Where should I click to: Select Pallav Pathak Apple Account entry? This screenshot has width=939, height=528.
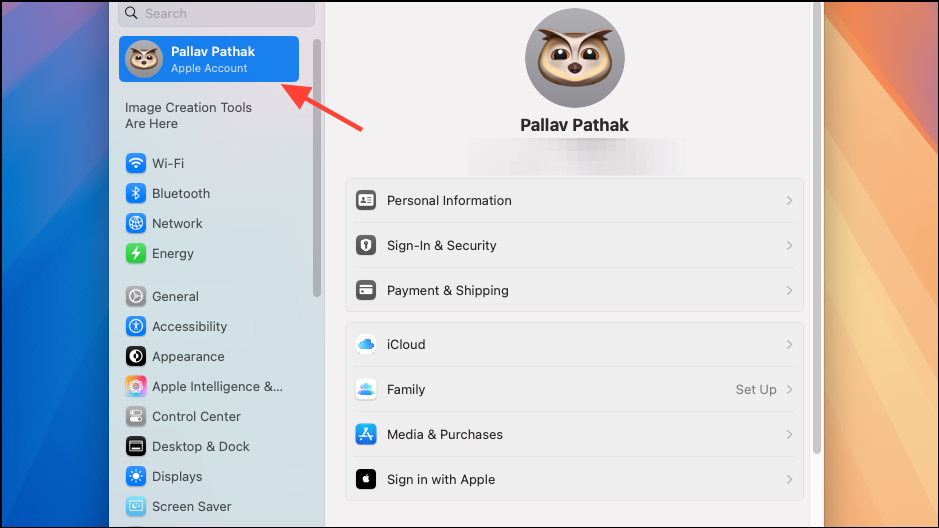coord(209,59)
